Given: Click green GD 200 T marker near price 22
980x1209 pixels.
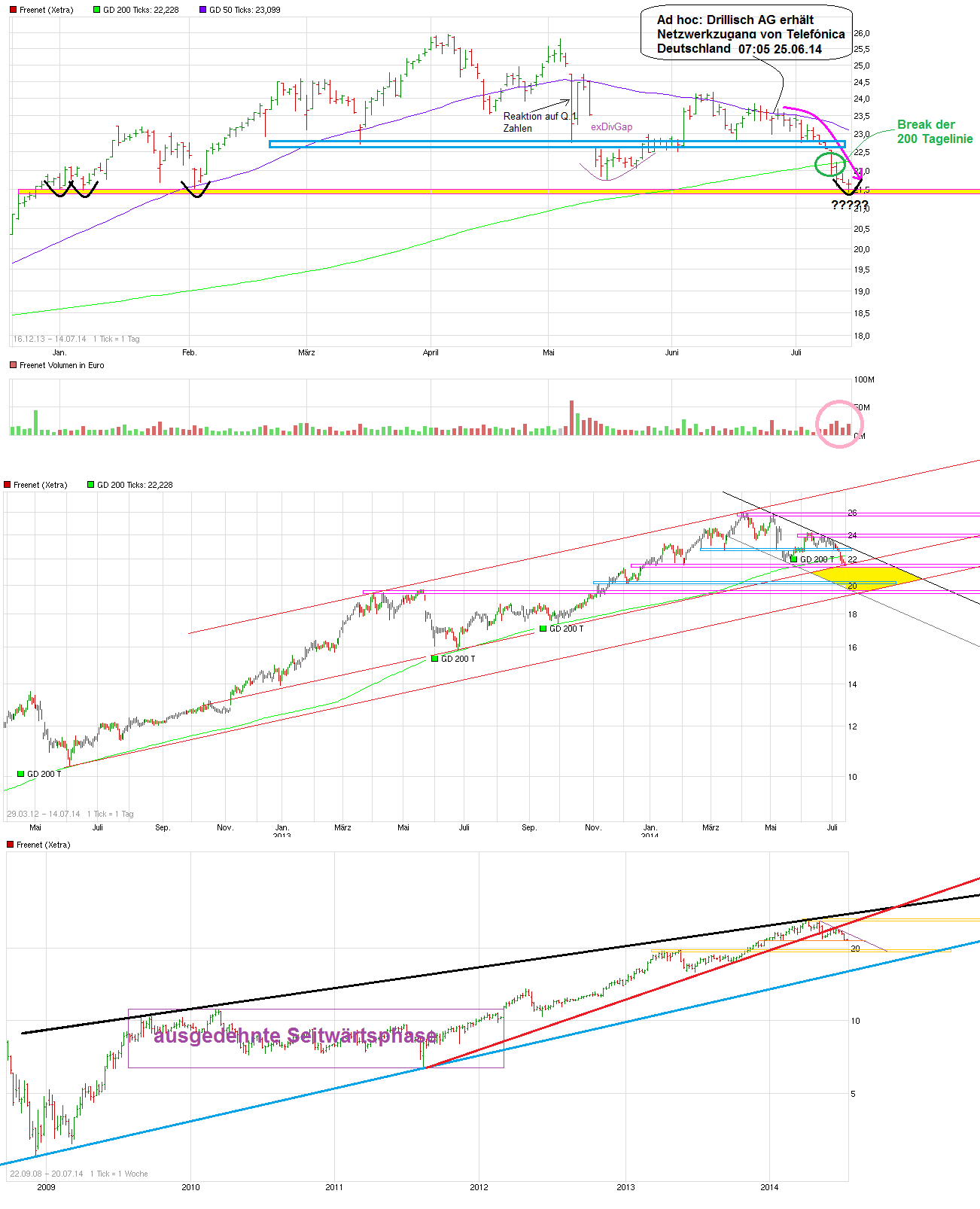Looking at the screenshot, I should tap(793, 559).
